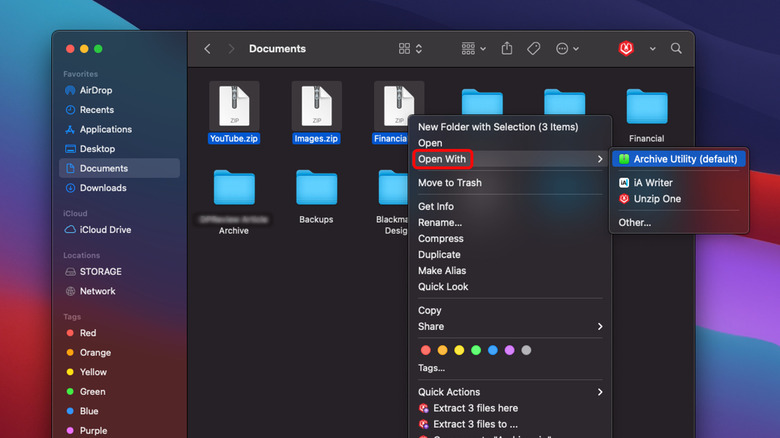Apply the red color tag dot
This screenshot has height=438, width=780.
(x=426, y=350)
